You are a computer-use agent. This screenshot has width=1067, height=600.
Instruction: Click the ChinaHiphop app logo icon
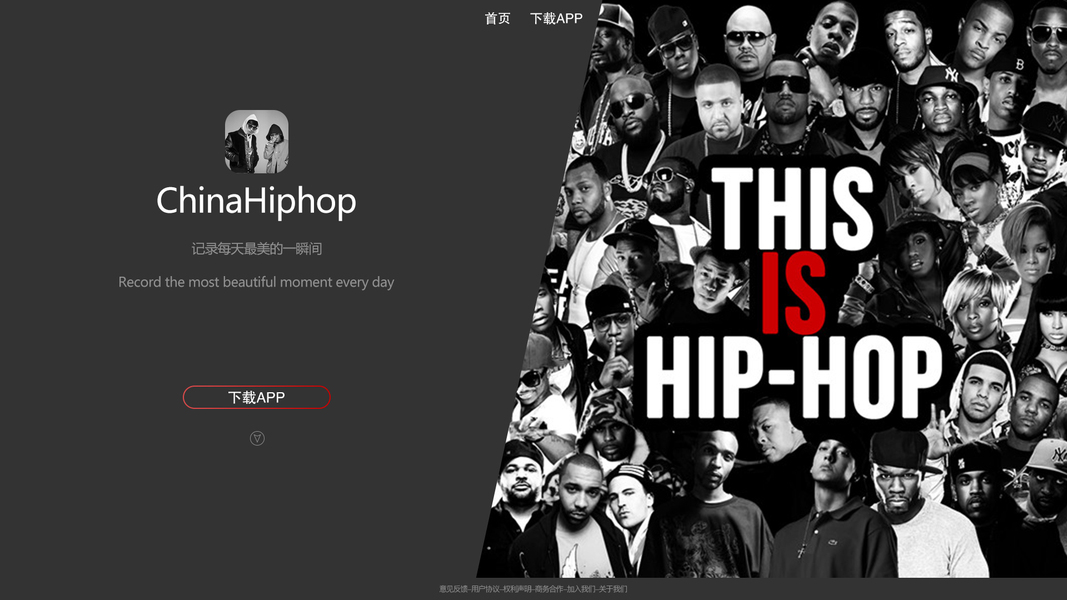coord(257,141)
